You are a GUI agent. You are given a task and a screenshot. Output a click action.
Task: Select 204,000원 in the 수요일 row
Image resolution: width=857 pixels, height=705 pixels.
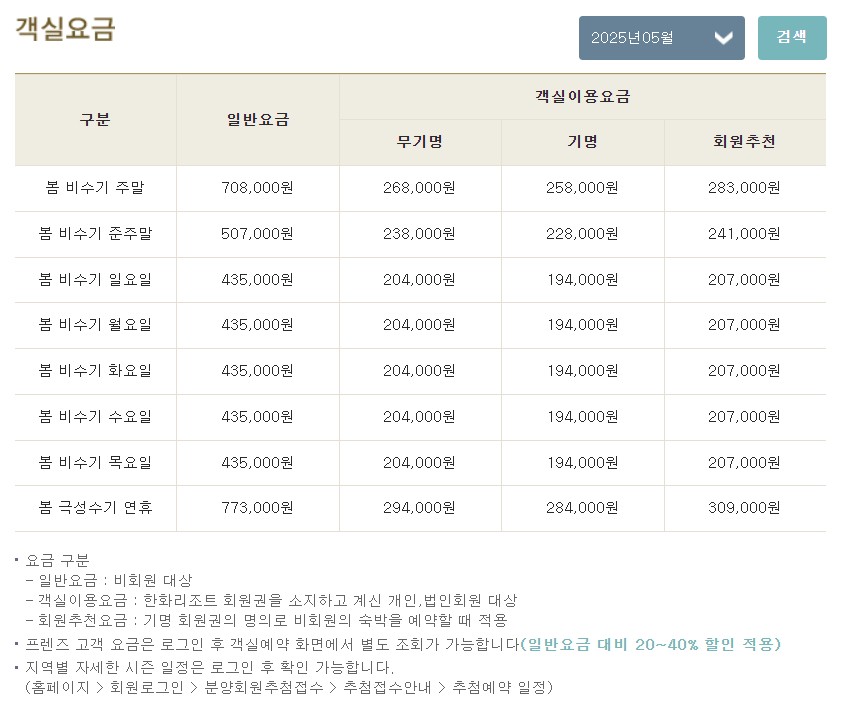pyautogui.click(x=419, y=416)
